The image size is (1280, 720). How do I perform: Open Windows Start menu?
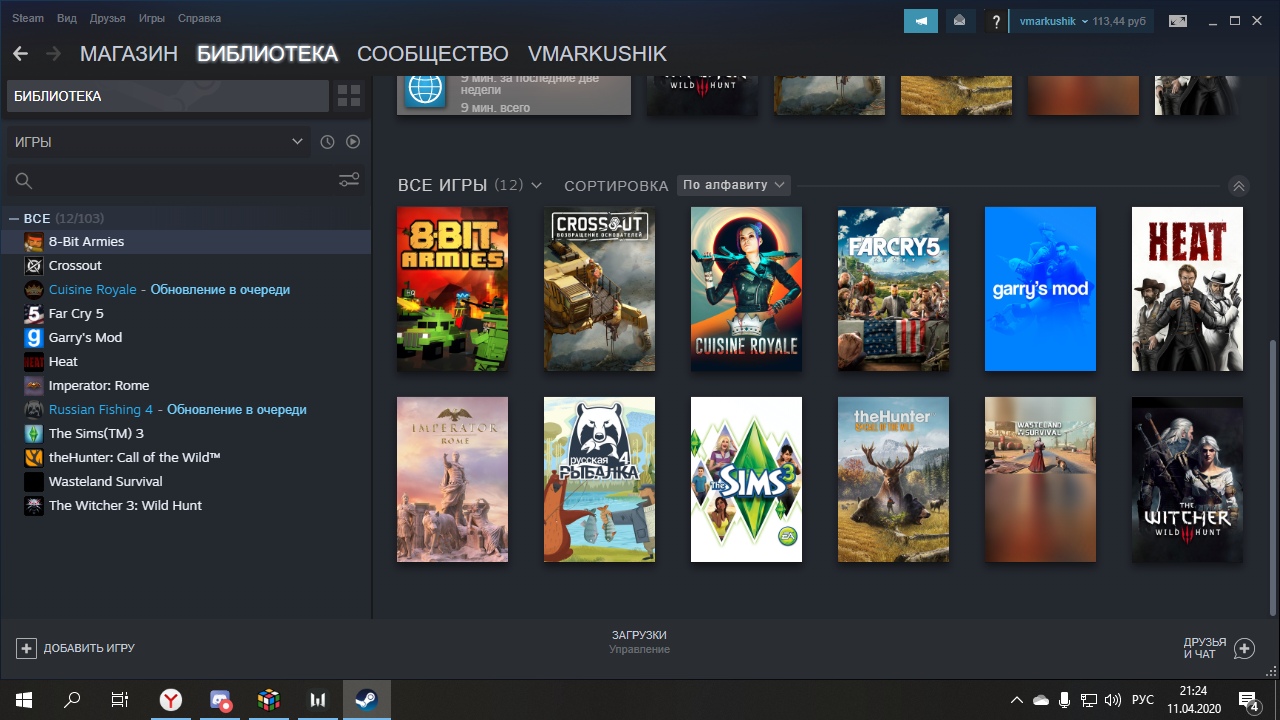[x=24, y=700]
